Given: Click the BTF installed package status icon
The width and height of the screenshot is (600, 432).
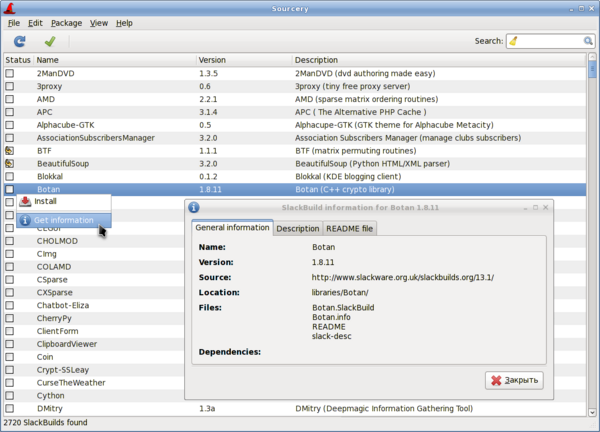Looking at the screenshot, I should coord(9,149).
